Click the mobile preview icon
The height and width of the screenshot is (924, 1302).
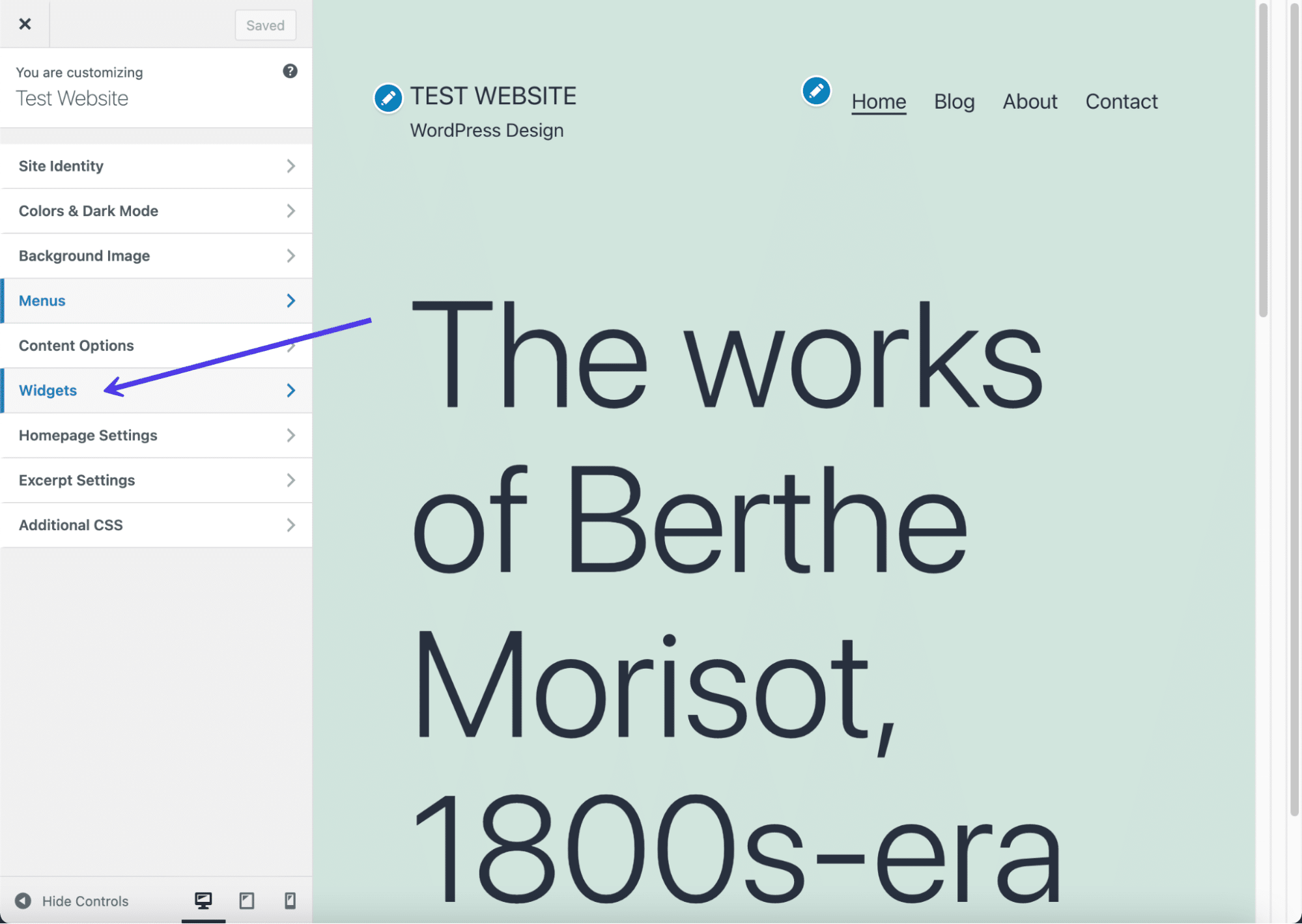tap(289, 901)
